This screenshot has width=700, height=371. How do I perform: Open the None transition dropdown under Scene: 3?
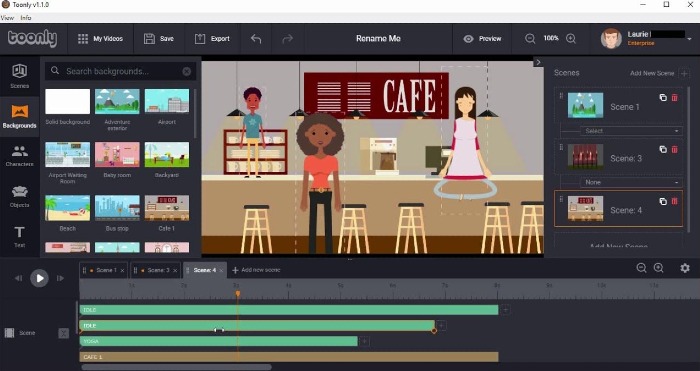click(x=631, y=182)
